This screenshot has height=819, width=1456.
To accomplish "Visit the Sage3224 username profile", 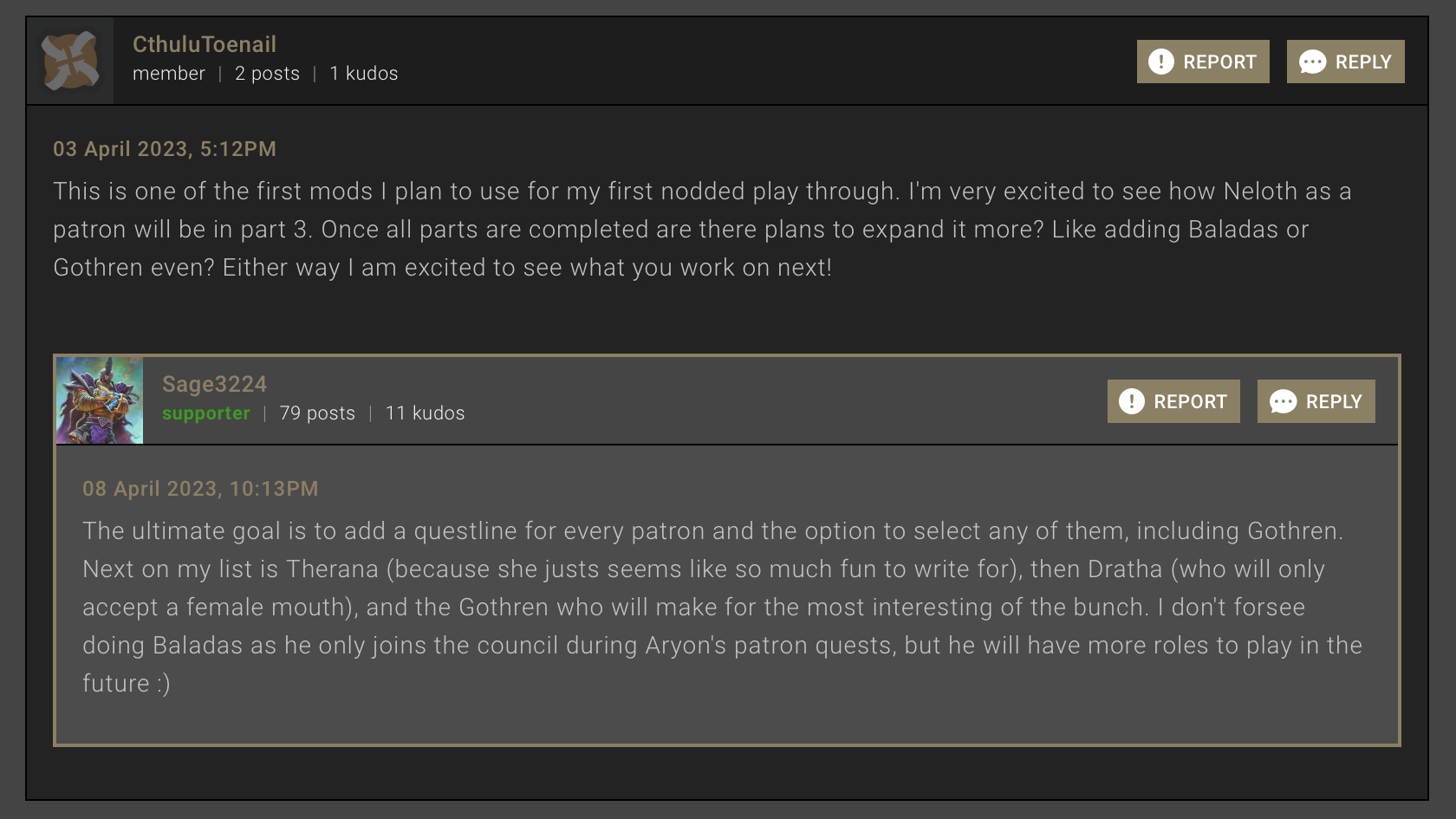I will click(214, 384).
